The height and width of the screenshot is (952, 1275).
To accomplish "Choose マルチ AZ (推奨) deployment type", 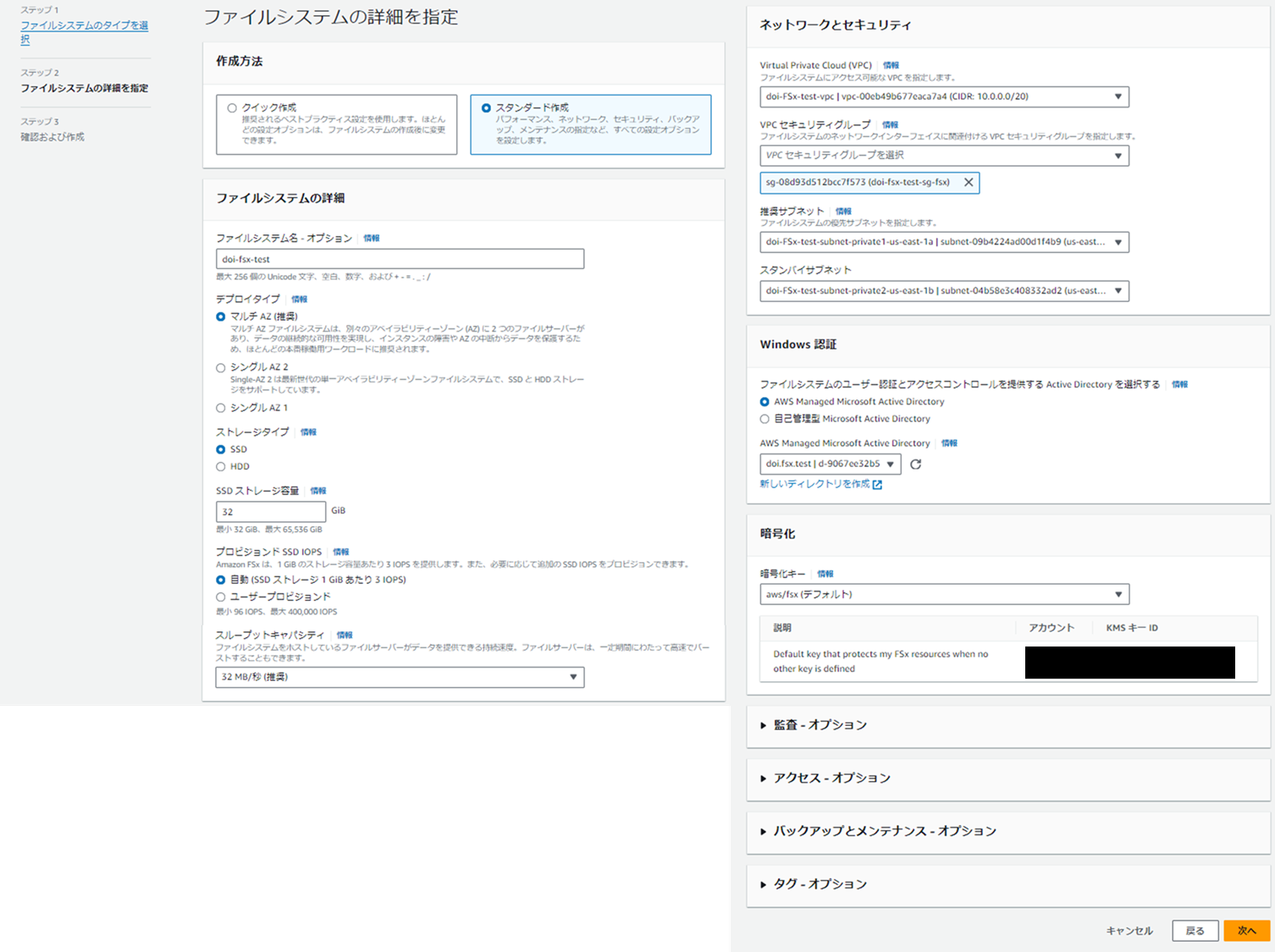I will click(221, 316).
